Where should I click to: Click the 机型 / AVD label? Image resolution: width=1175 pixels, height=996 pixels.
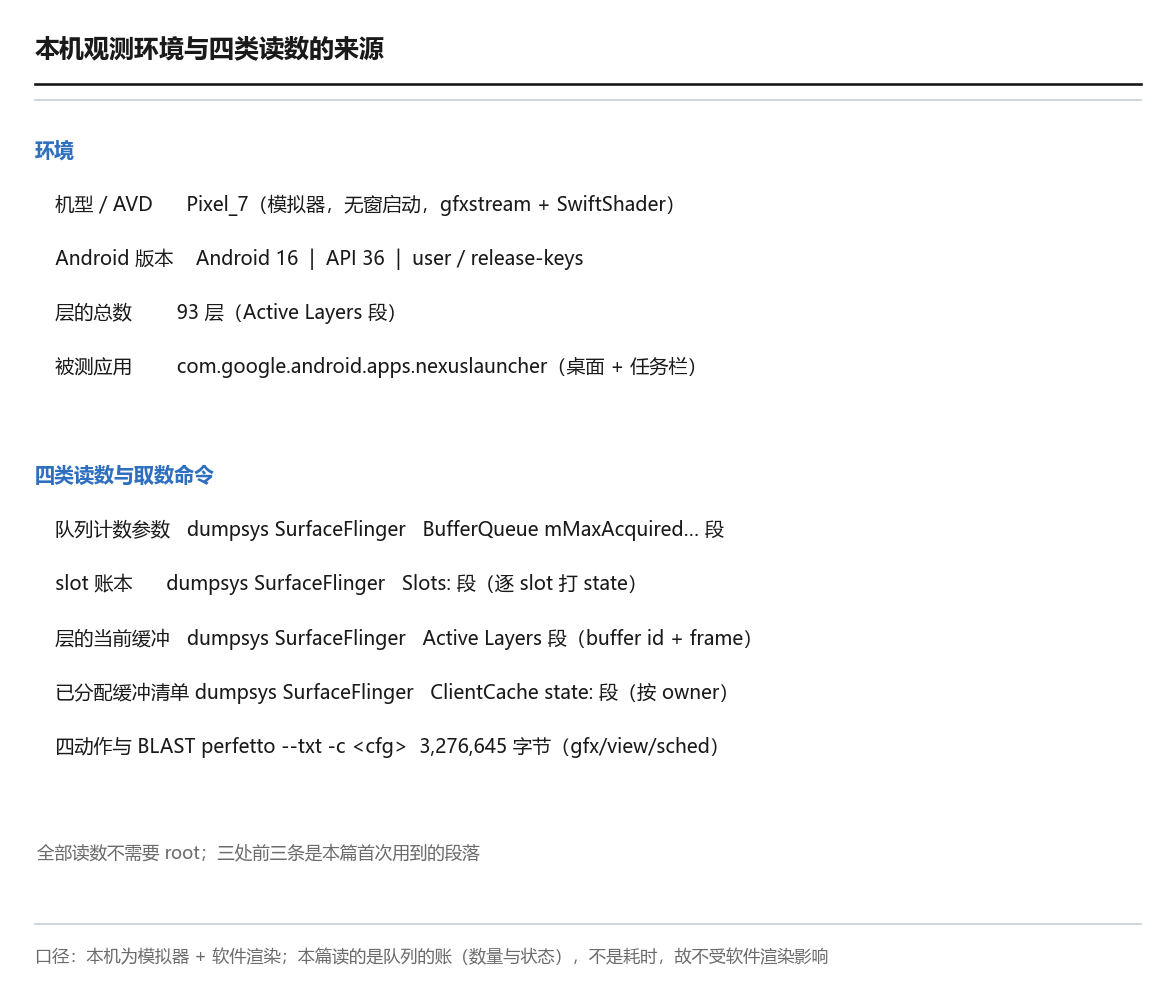103,204
